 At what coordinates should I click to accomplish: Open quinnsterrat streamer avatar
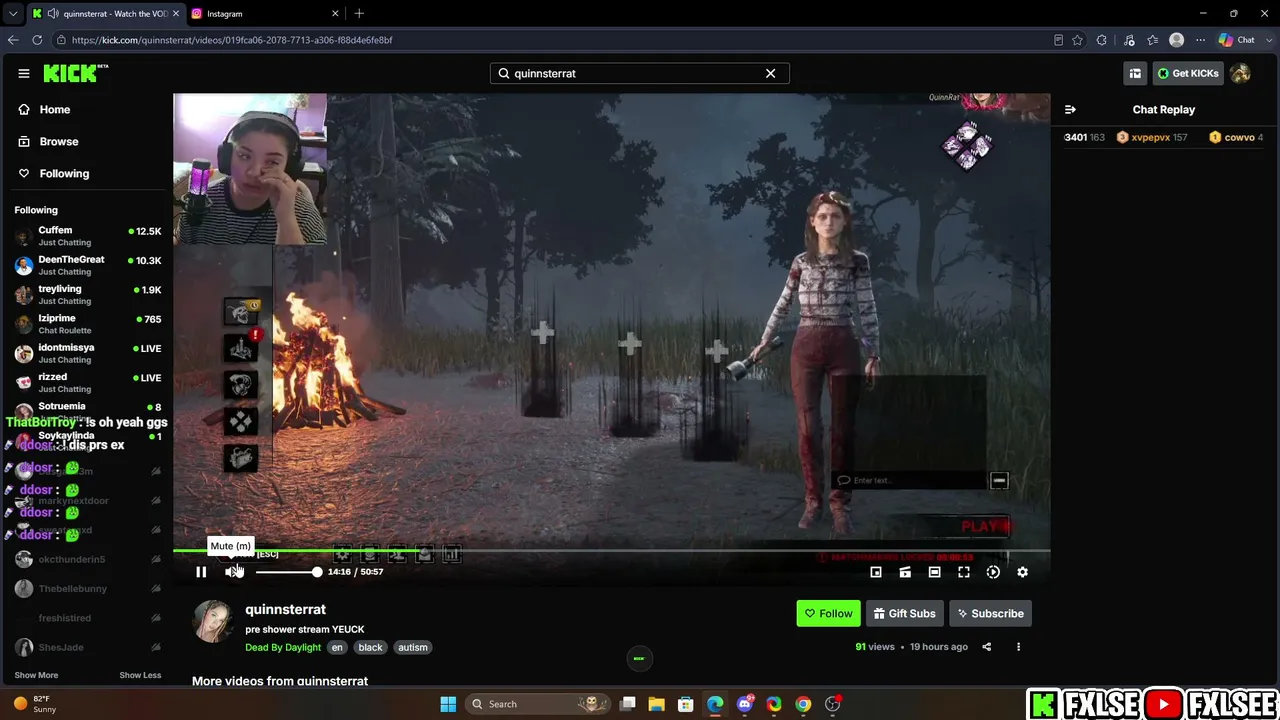[x=212, y=621]
